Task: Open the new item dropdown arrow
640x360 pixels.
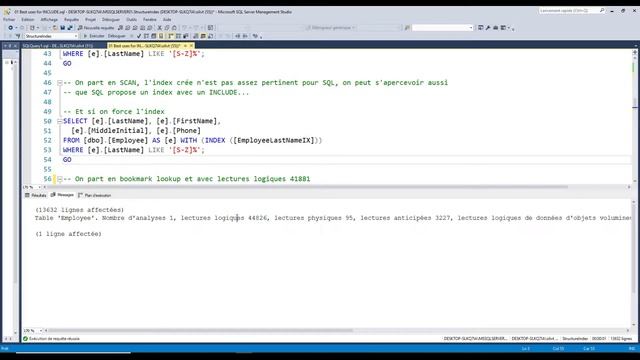Action: pos(38,28)
